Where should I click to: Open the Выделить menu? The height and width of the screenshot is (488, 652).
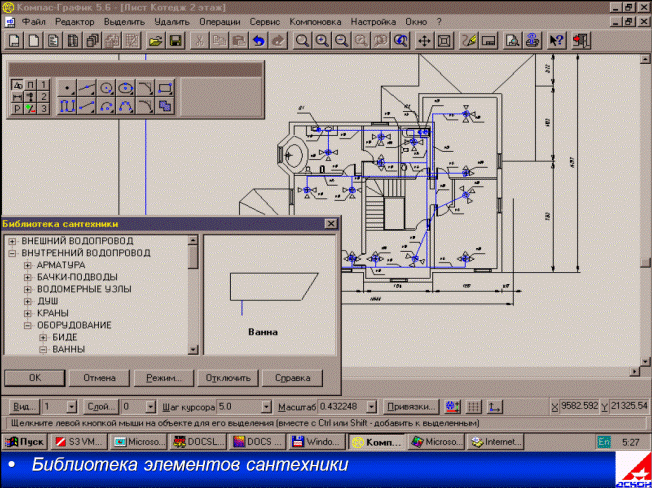click(x=124, y=22)
